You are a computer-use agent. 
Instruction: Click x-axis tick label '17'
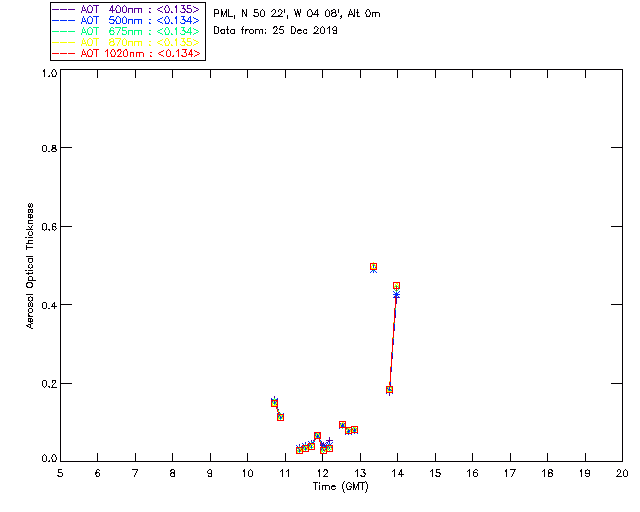[510, 474]
